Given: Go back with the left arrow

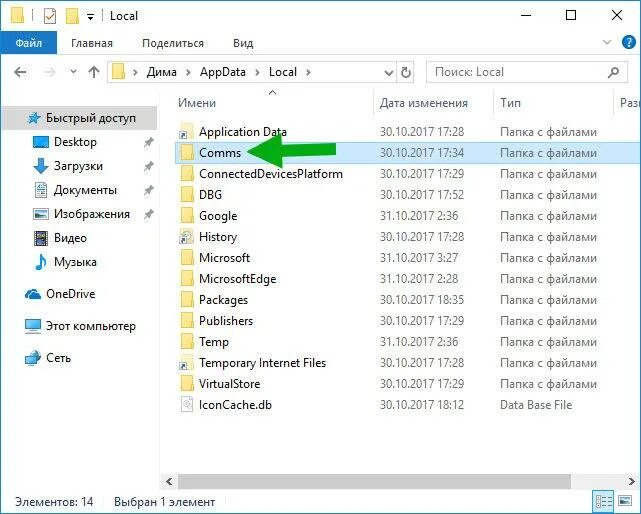Looking at the screenshot, I should point(20,72).
